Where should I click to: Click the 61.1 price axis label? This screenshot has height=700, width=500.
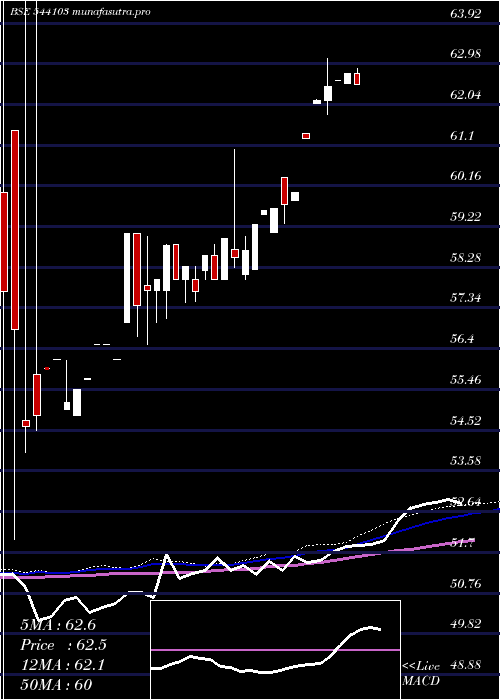[462, 135]
